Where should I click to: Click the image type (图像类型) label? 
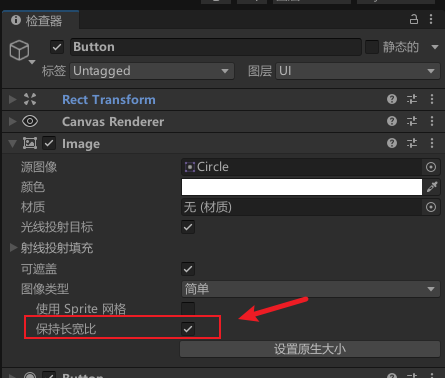coord(45,289)
